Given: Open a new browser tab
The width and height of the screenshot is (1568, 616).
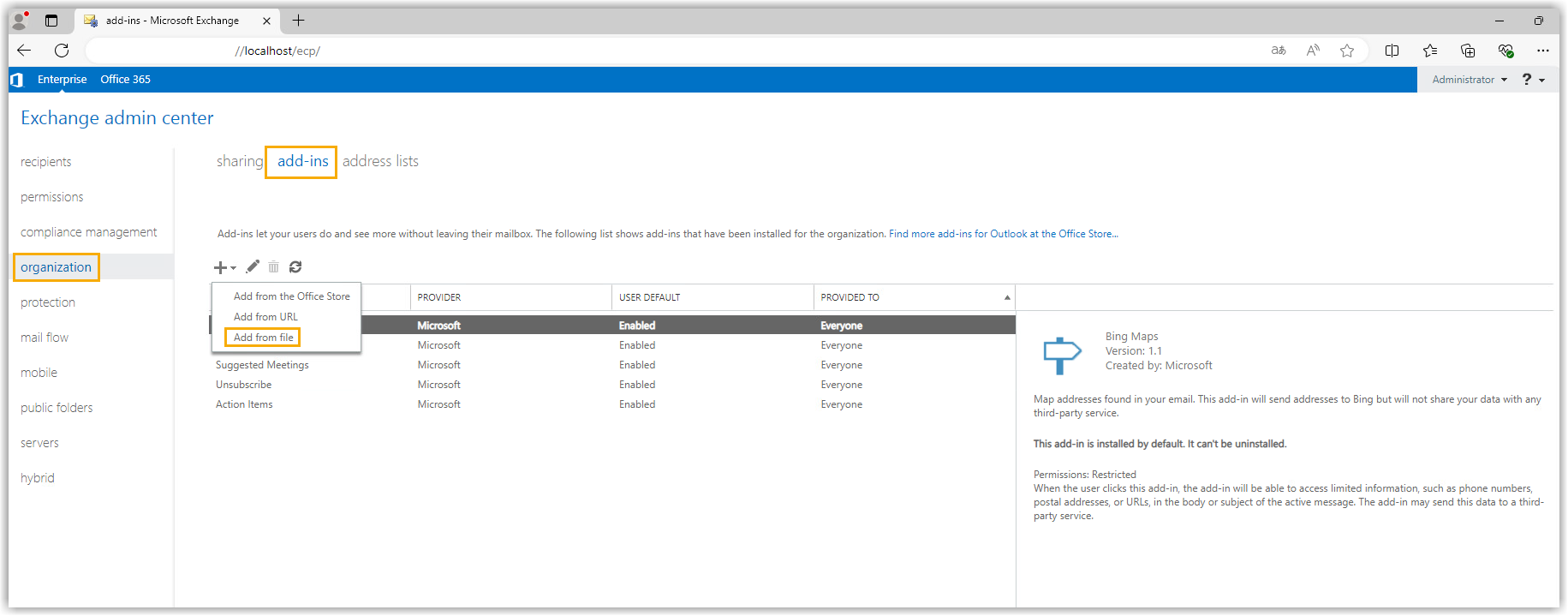Looking at the screenshot, I should coord(298,21).
